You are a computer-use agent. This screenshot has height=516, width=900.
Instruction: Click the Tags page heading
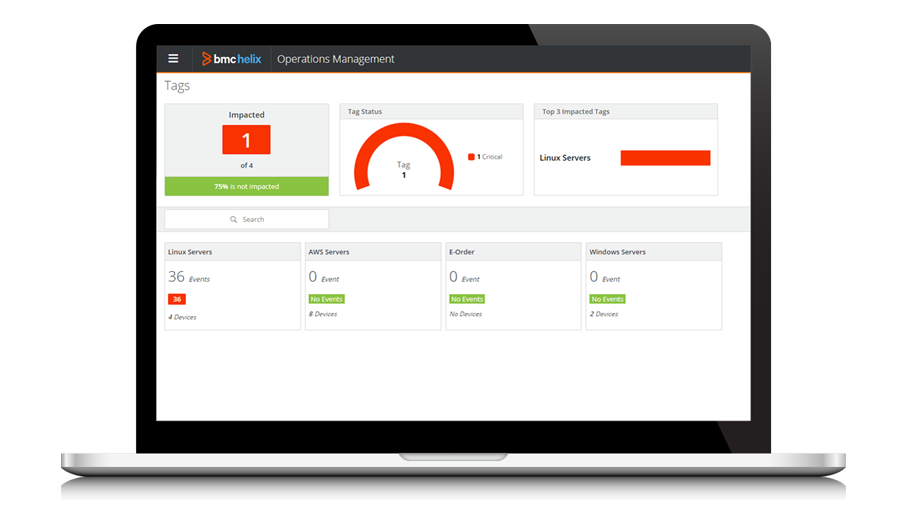177,86
